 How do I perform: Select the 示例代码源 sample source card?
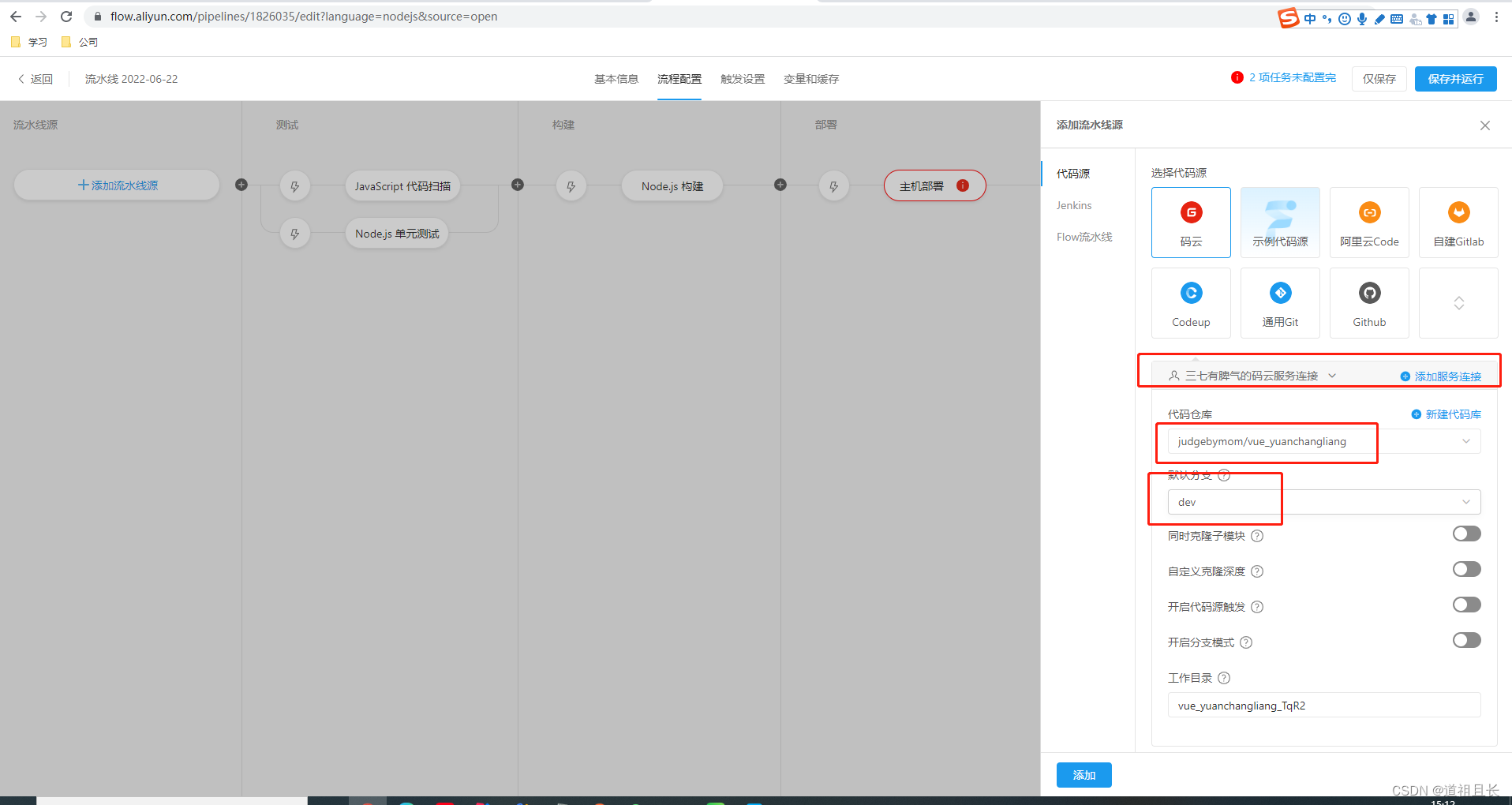coord(1280,223)
